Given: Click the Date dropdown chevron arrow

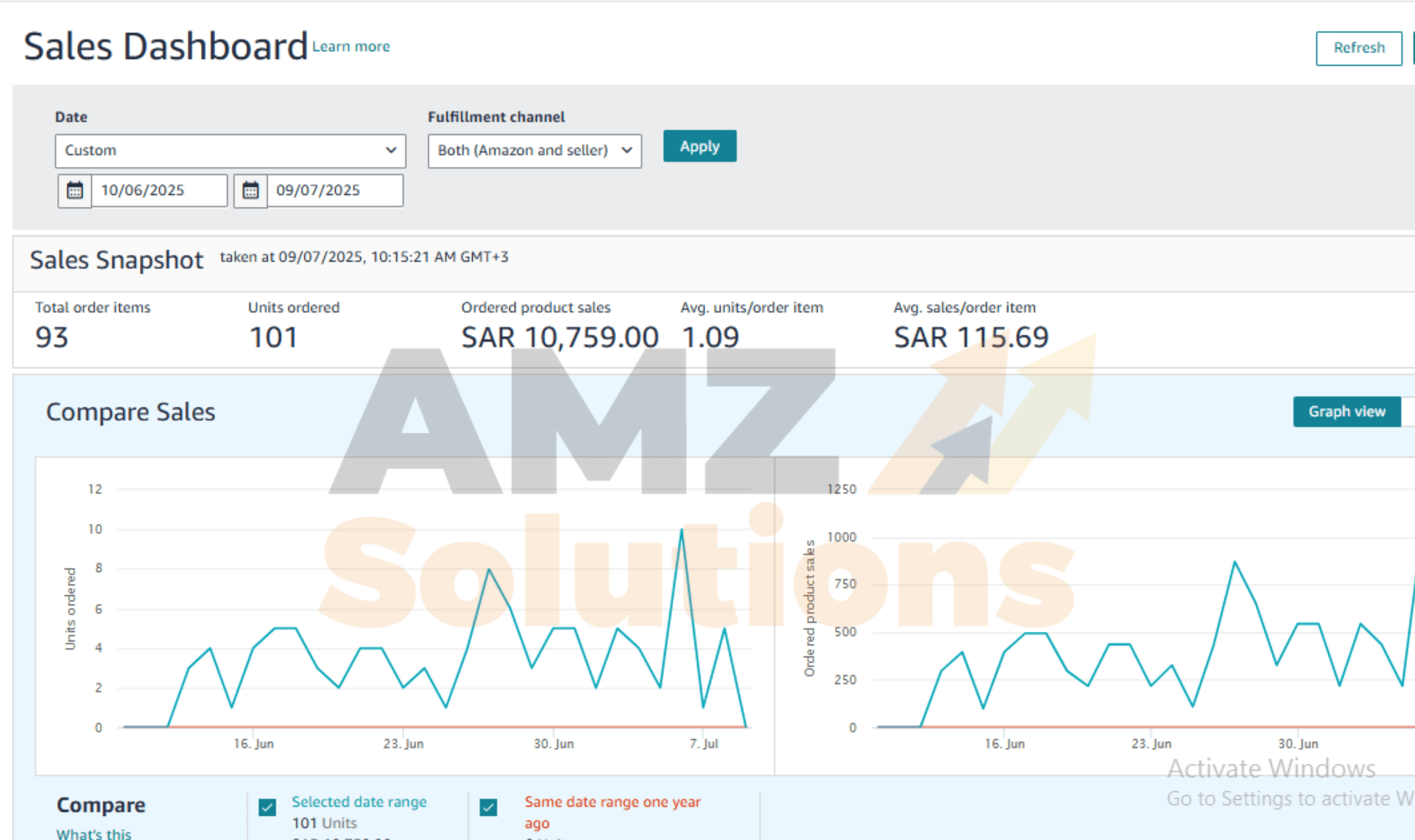Looking at the screenshot, I should (x=390, y=150).
